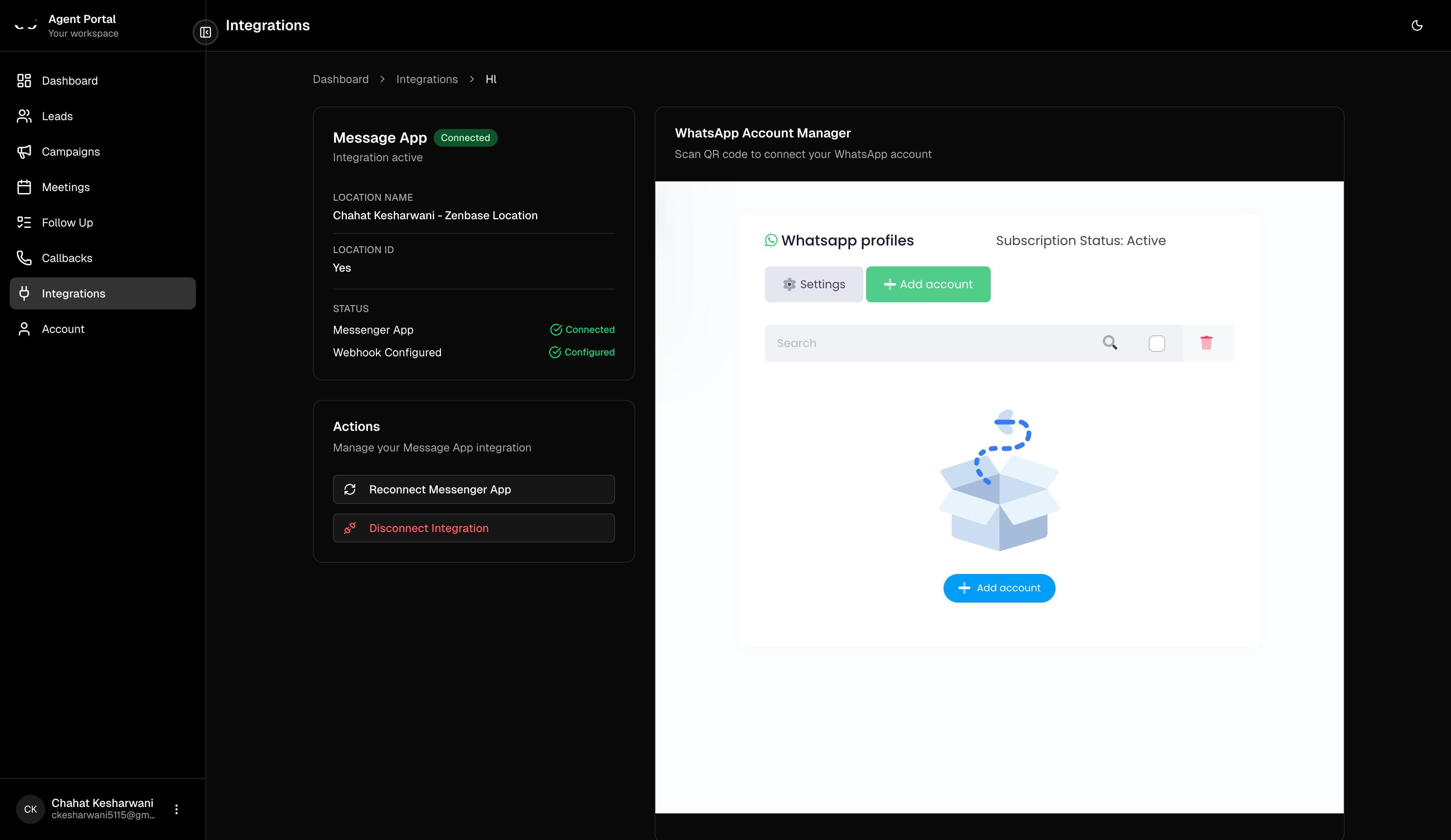The width and height of the screenshot is (1451, 840).
Task: Click the red trash delete icon
Action: click(1207, 343)
